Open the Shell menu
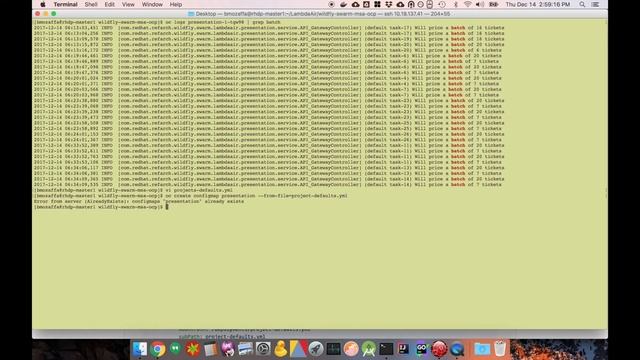Screen dimensions: 640x360 click(x=91, y=4)
